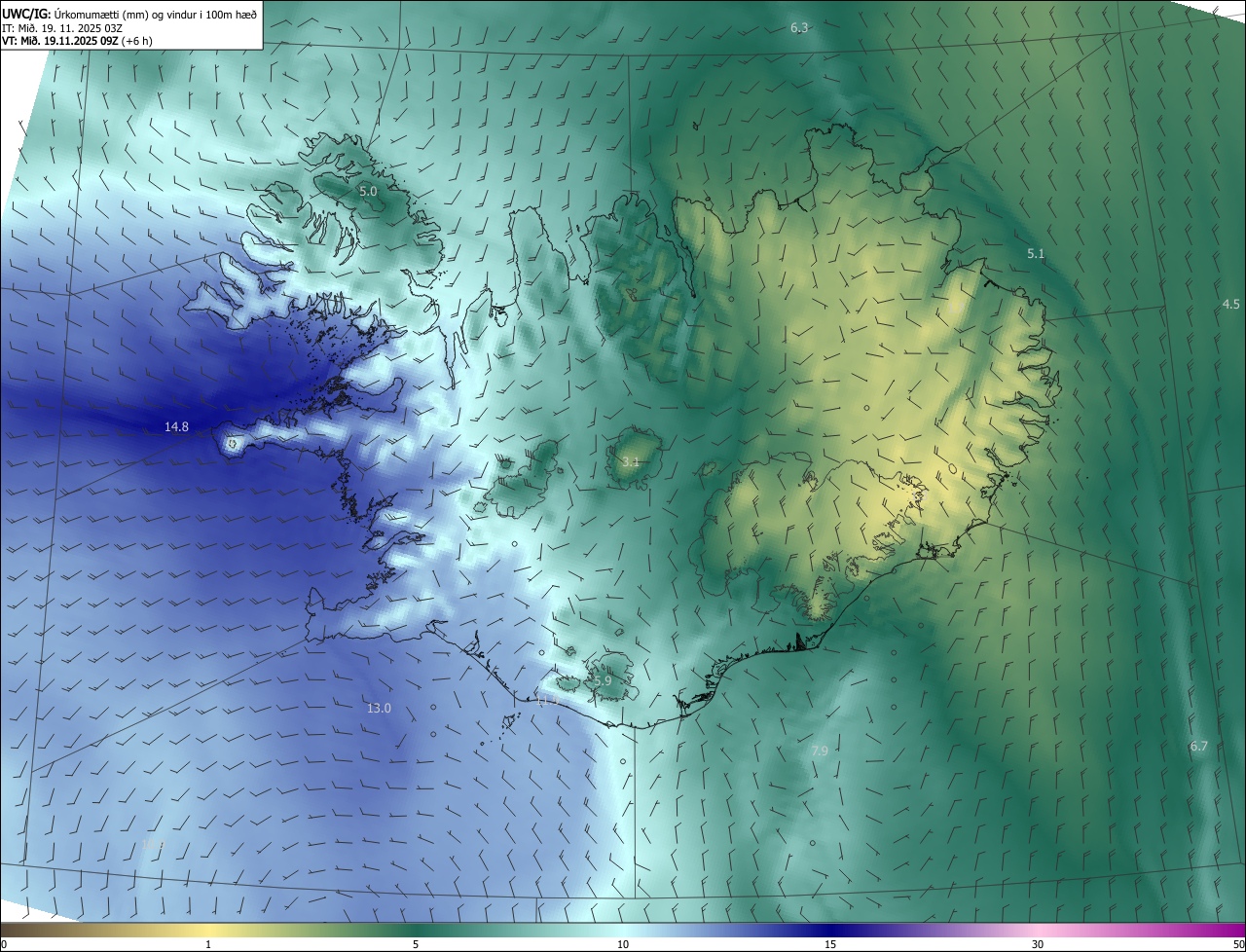The height and width of the screenshot is (952, 1246).
Task: Click the colorbar tick label '5'
Action: tap(416, 944)
